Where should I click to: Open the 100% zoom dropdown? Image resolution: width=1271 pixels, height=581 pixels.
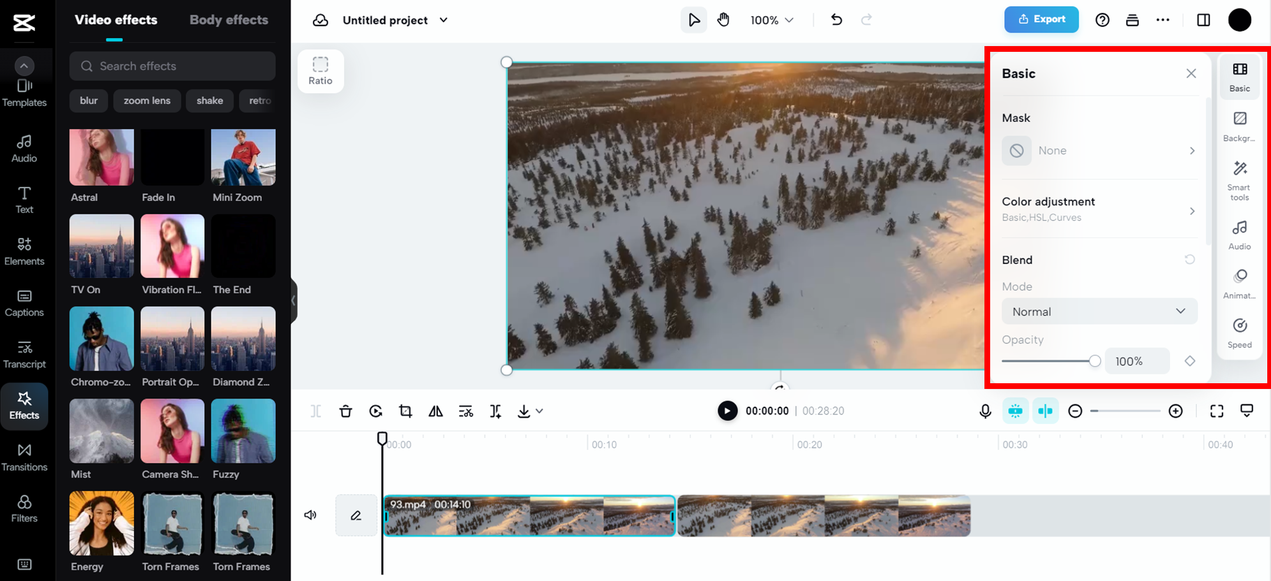pos(772,20)
